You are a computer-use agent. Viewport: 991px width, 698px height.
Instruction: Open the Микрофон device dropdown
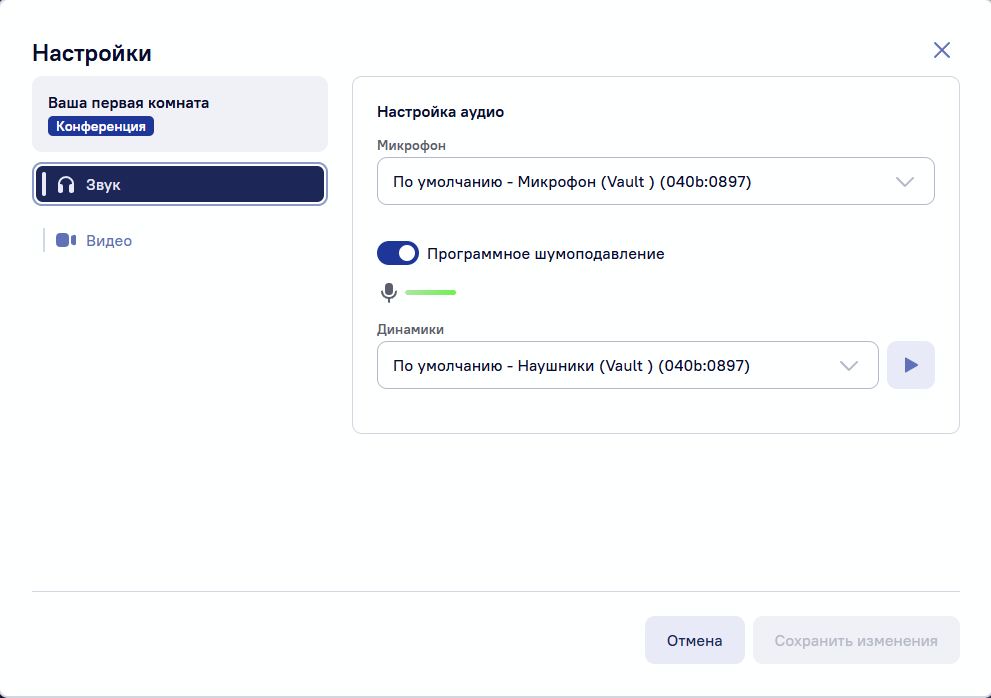click(x=655, y=181)
